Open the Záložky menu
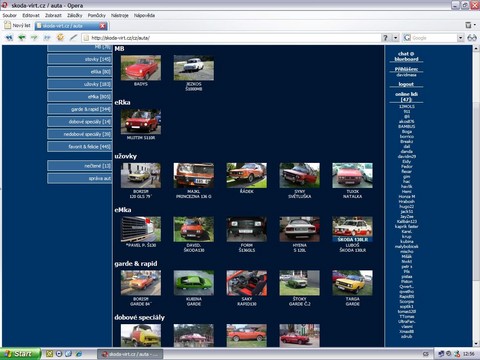The height and width of the screenshot is (360, 480). [75, 15]
